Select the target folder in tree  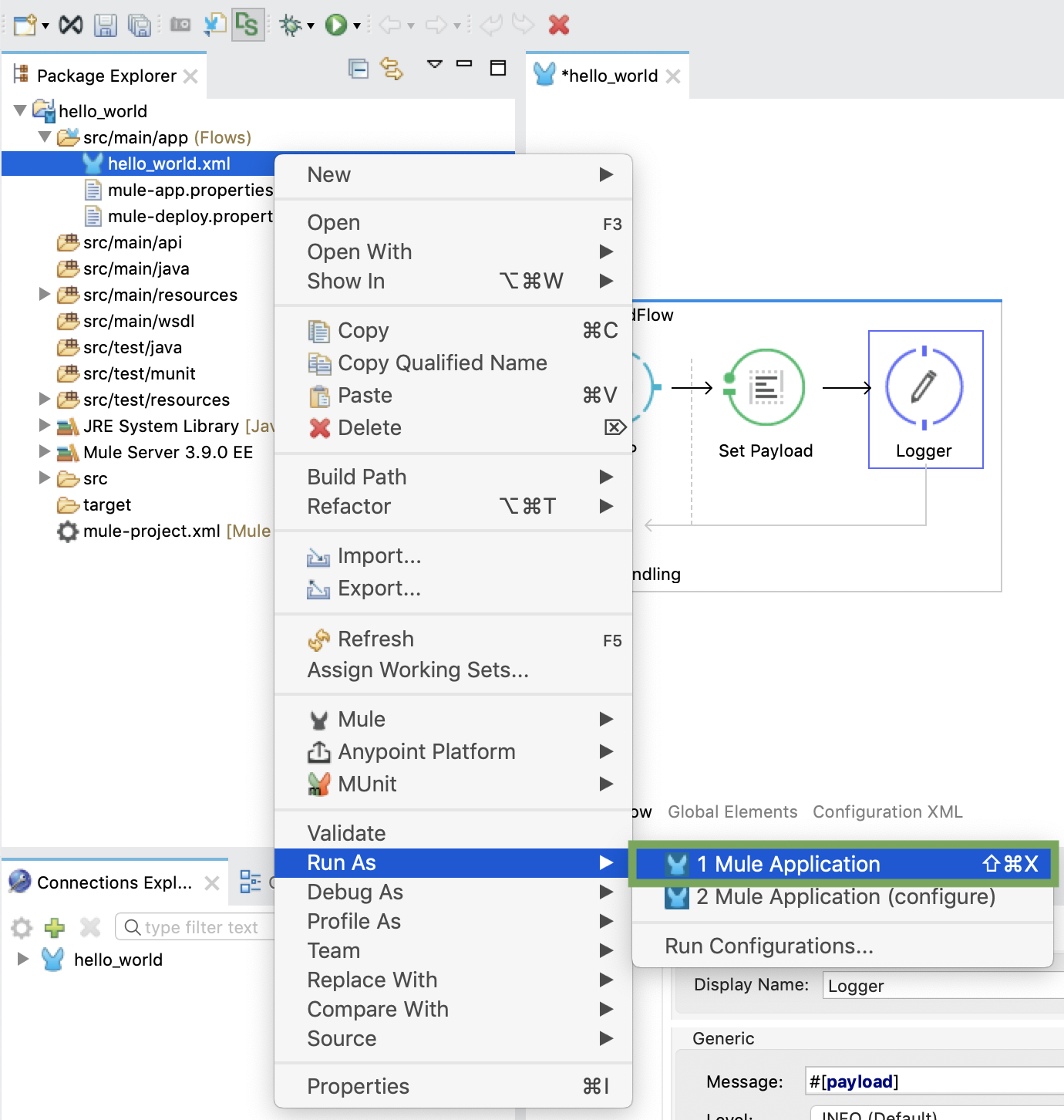94,504
